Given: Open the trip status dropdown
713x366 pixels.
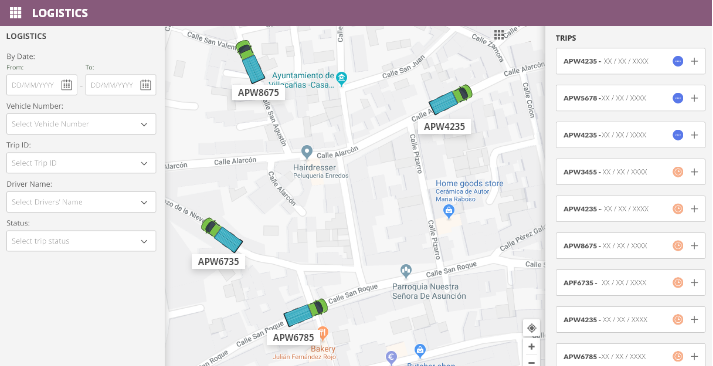Looking at the screenshot, I should [x=81, y=241].
